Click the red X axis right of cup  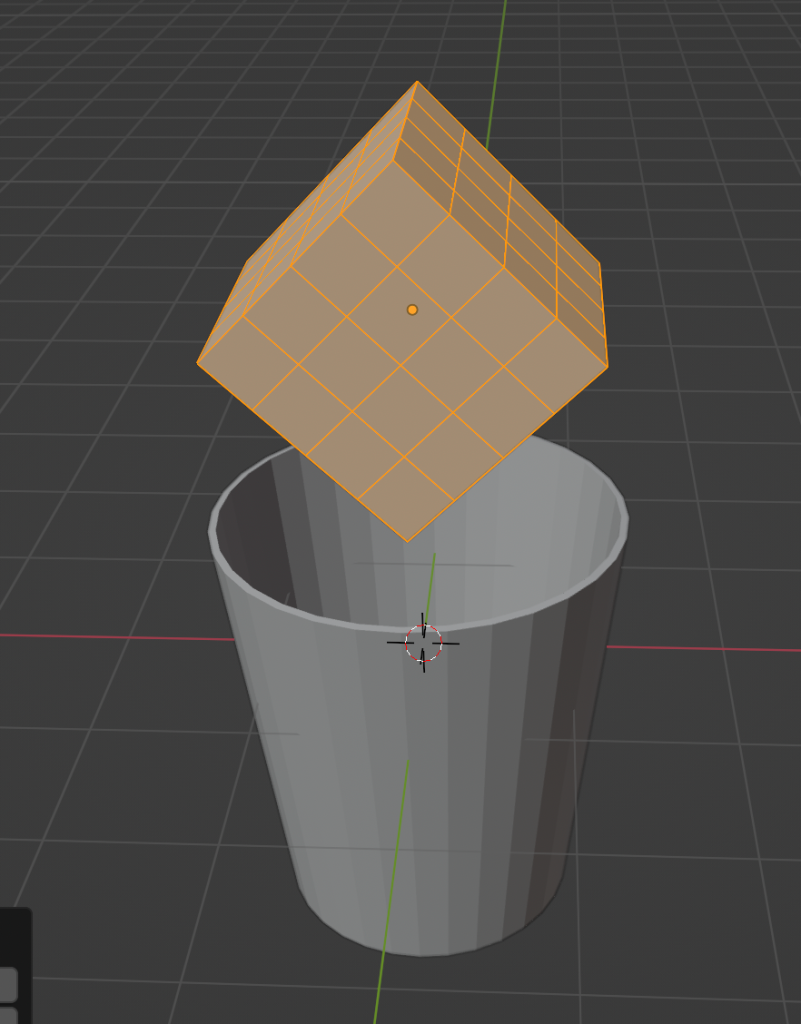(700, 648)
